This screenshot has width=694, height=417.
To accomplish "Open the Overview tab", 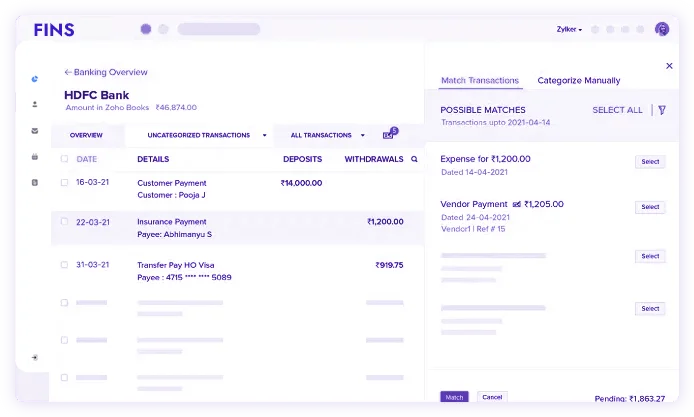I will 86,135.
